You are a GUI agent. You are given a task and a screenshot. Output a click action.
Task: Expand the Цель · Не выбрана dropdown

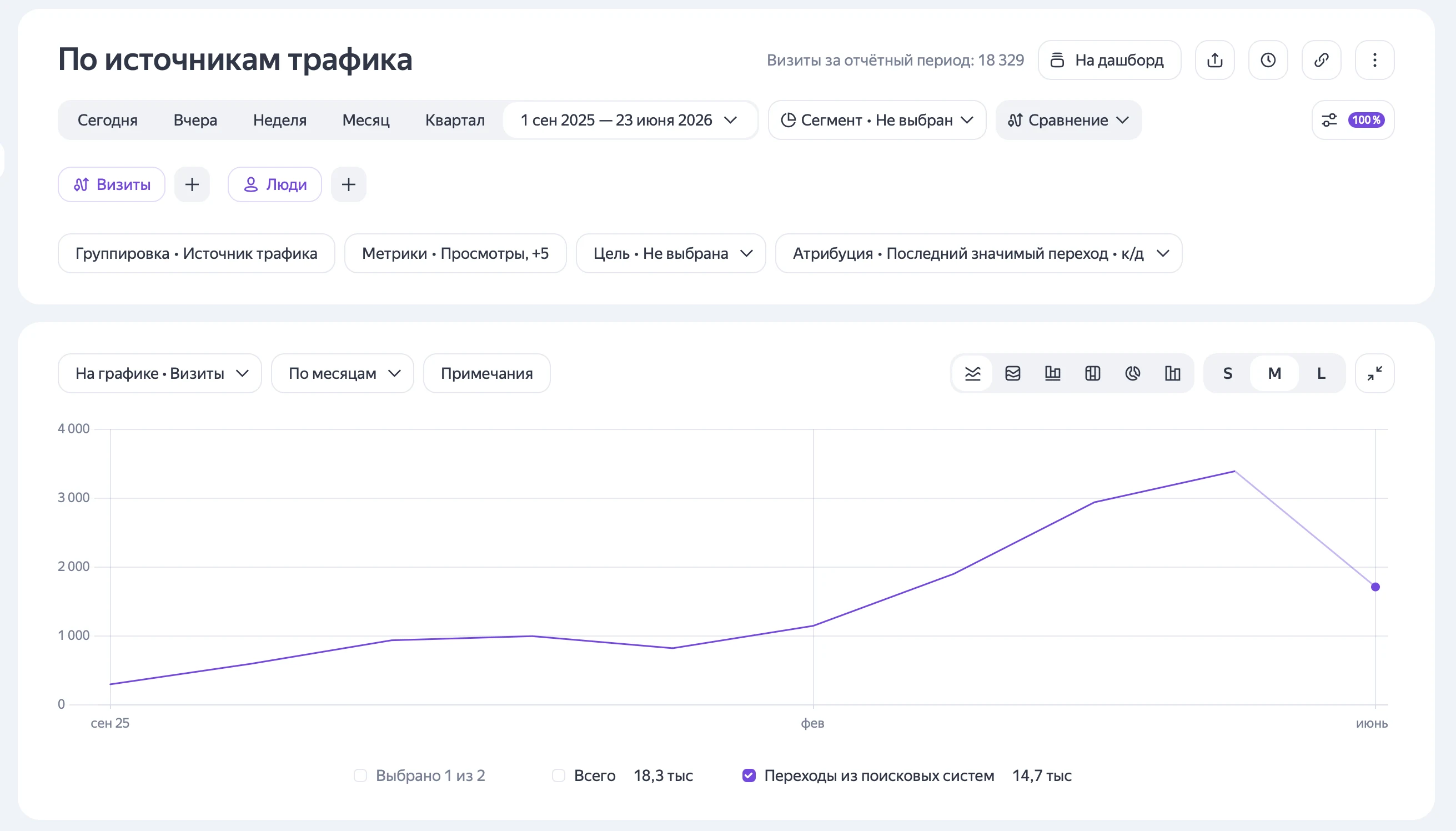point(671,253)
